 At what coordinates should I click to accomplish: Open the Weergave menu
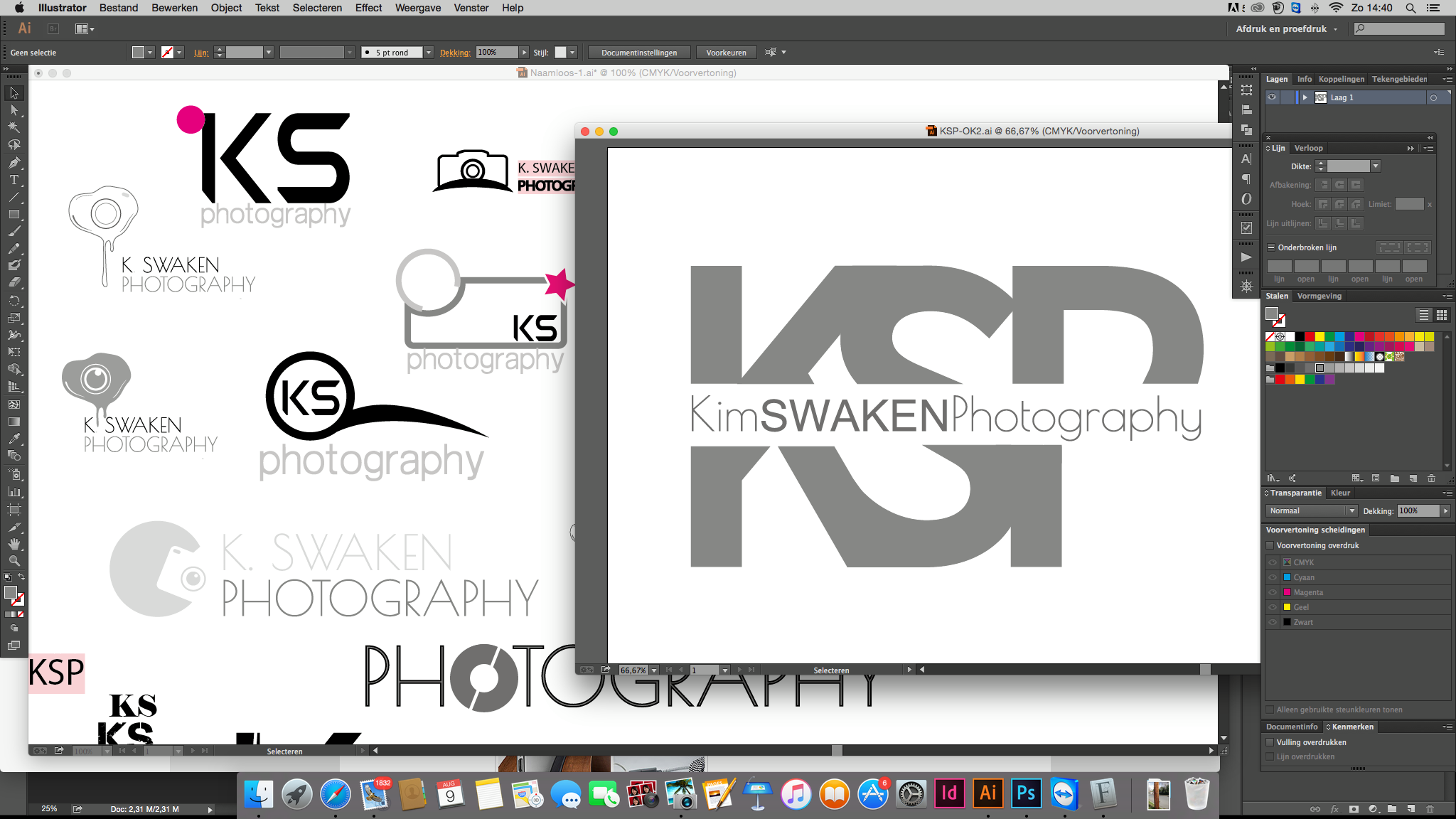[418, 8]
